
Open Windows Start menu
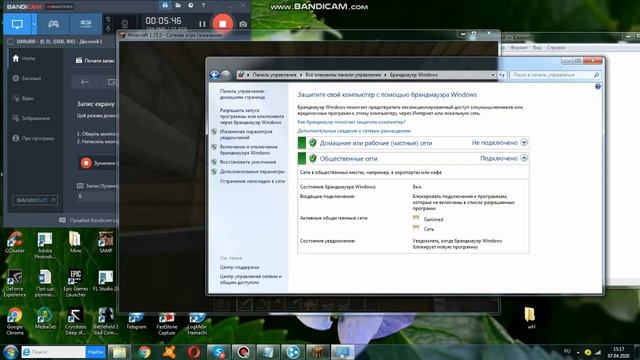(x=10, y=352)
